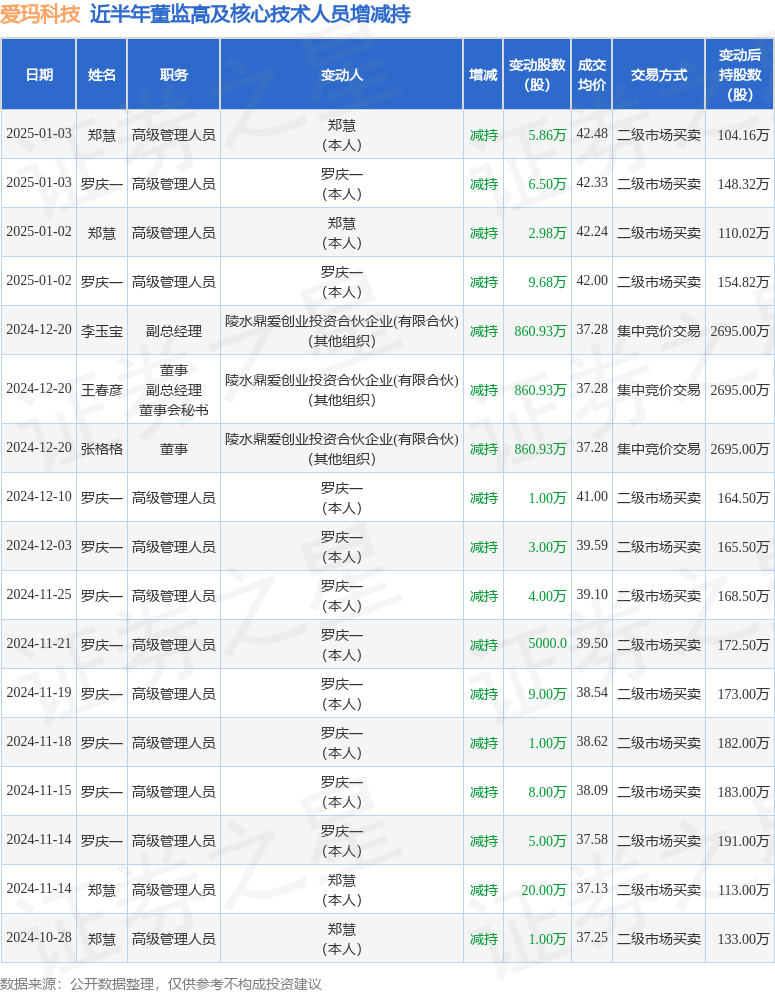
Task: Click the 数据来源 footer disclaimer text
Action: 161,984
